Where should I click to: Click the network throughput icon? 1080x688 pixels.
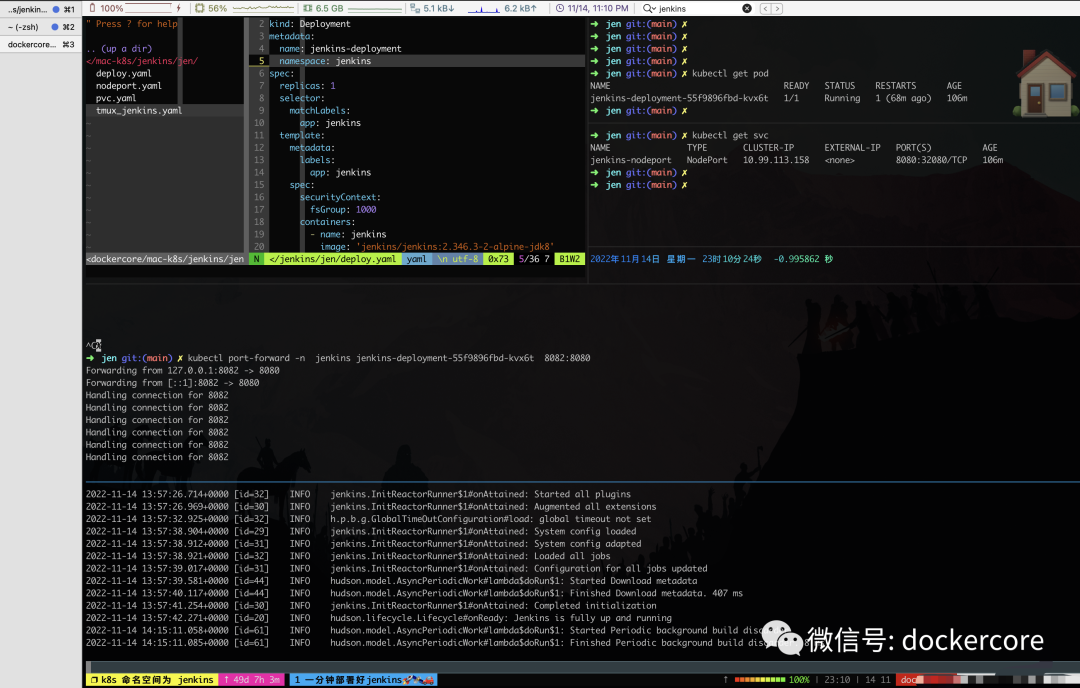click(415, 8)
